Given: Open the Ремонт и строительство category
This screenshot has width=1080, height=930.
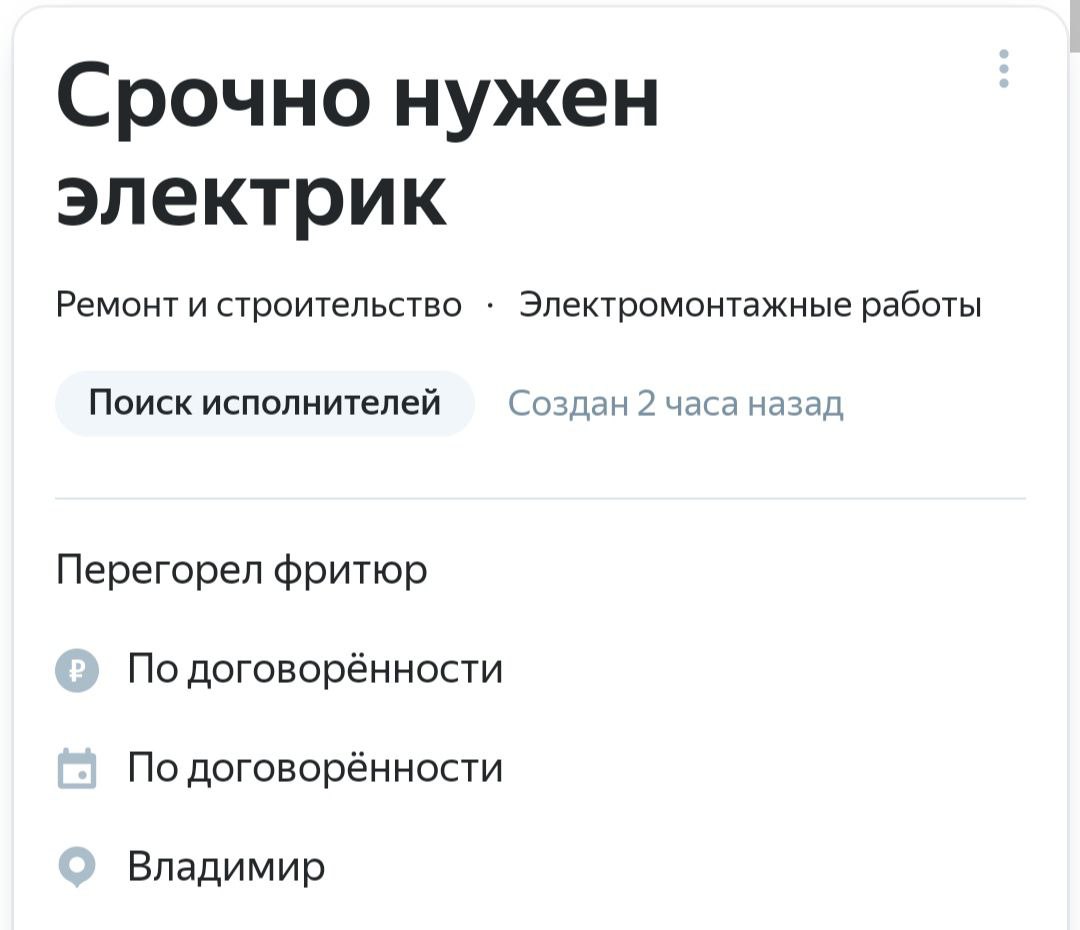Looking at the screenshot, I should pos(258,304).
